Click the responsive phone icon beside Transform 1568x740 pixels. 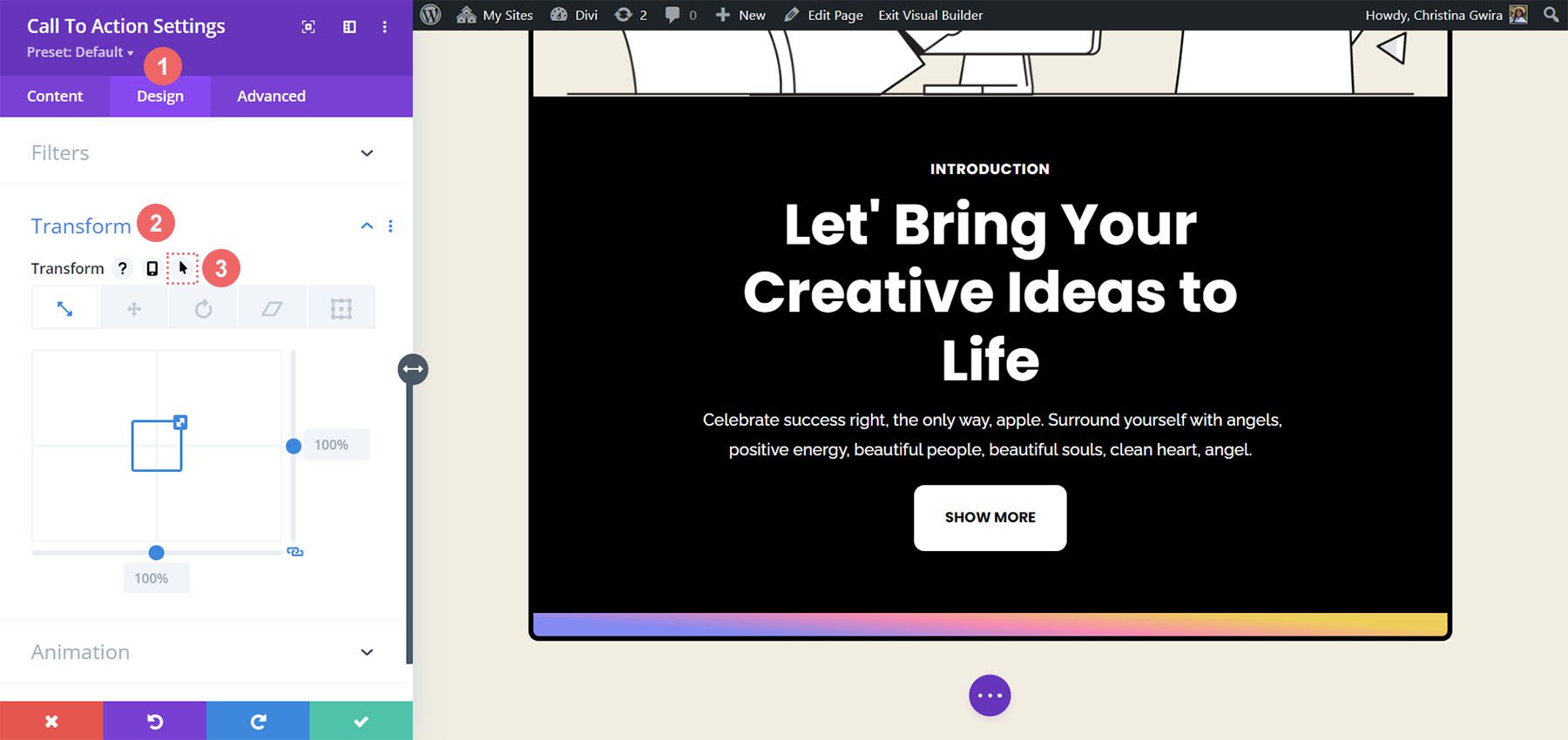152,268
